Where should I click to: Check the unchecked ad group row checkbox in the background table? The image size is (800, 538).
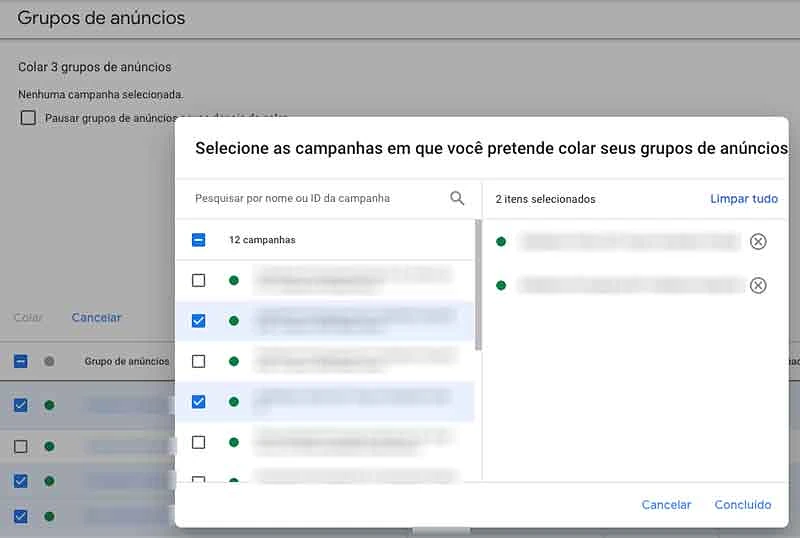(20, 447)
